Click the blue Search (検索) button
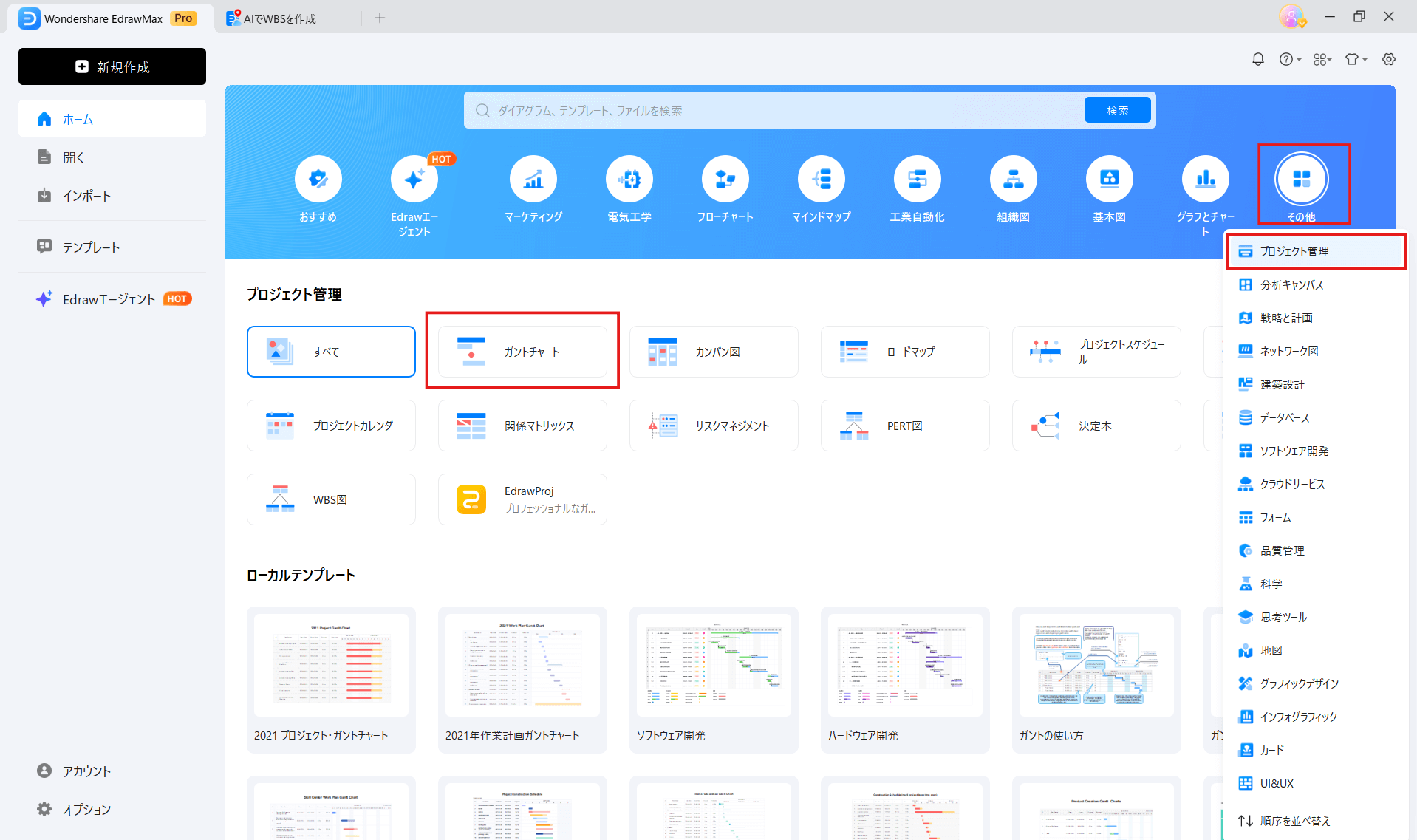 (x=1117, y=110)
